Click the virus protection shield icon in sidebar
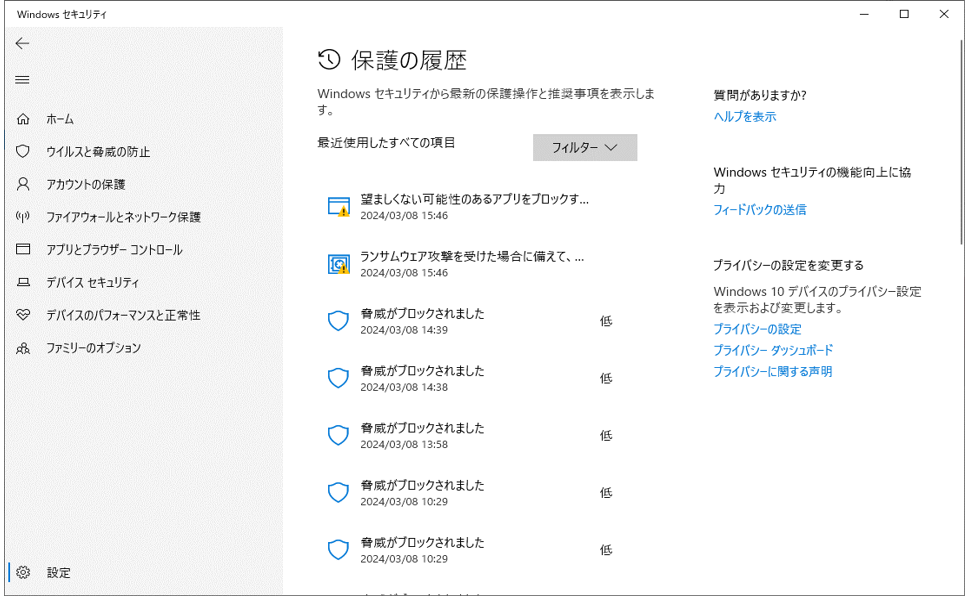The image size is (969, 599). [23, 151]
